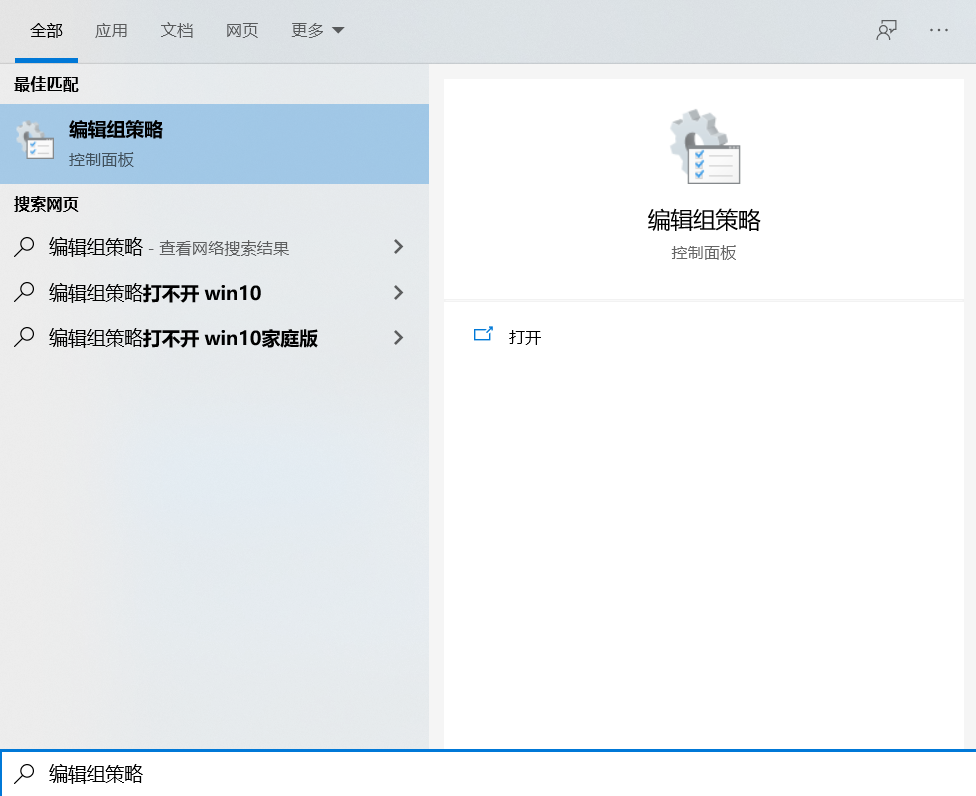Click magnifier icon beside 打不开 win10 suggestion
This screenshot has height=796, width=976.
25,292
